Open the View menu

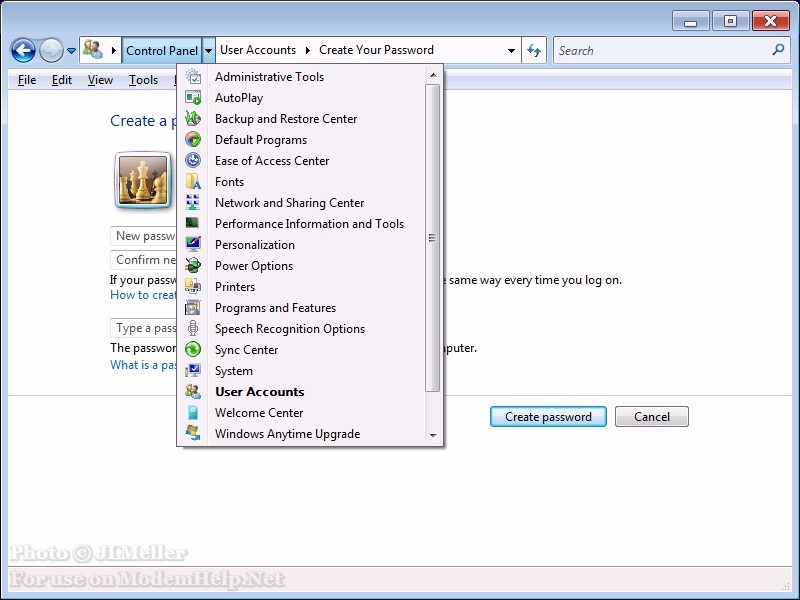(100, 80)
